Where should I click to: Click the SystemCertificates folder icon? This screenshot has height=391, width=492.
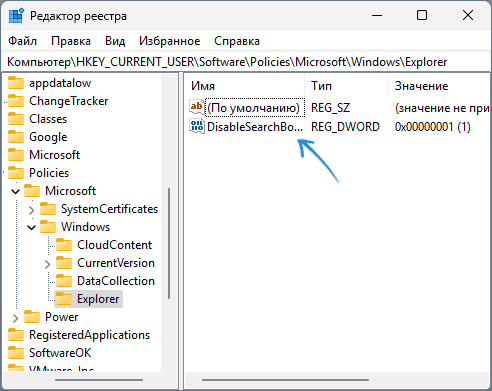click(48, 209)
